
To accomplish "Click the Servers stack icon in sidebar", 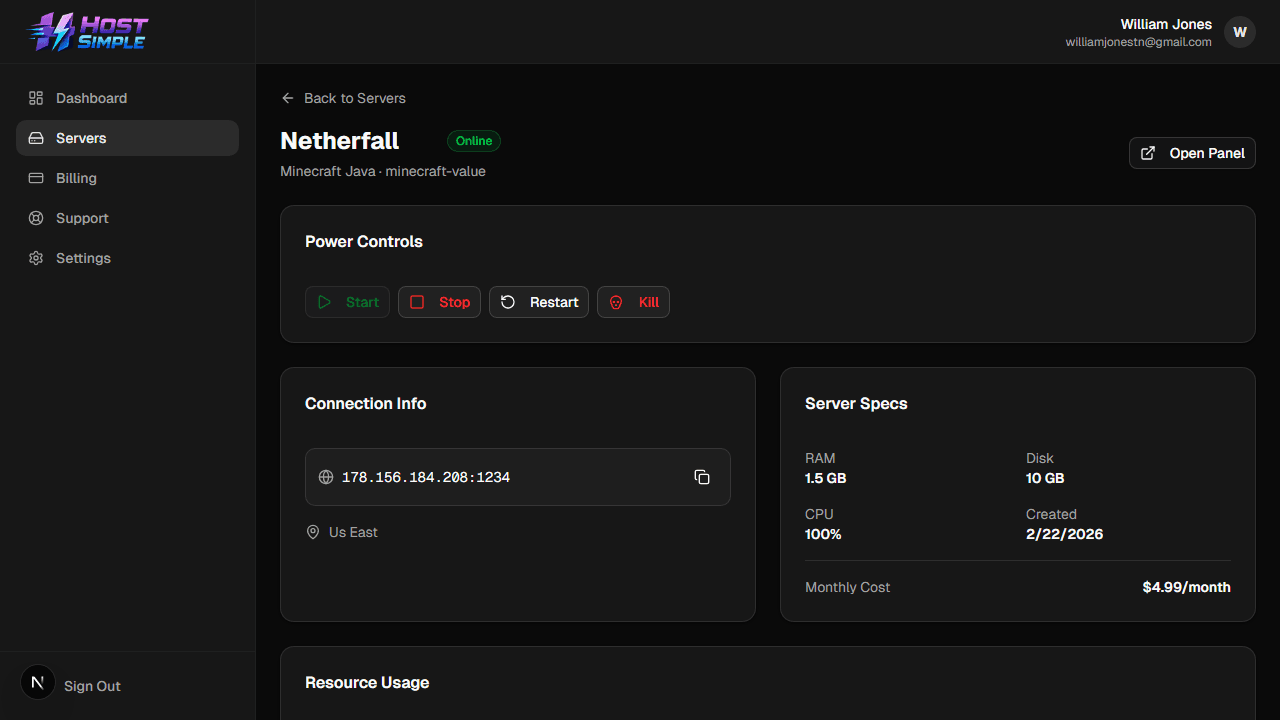I will (x=36, y=138).
